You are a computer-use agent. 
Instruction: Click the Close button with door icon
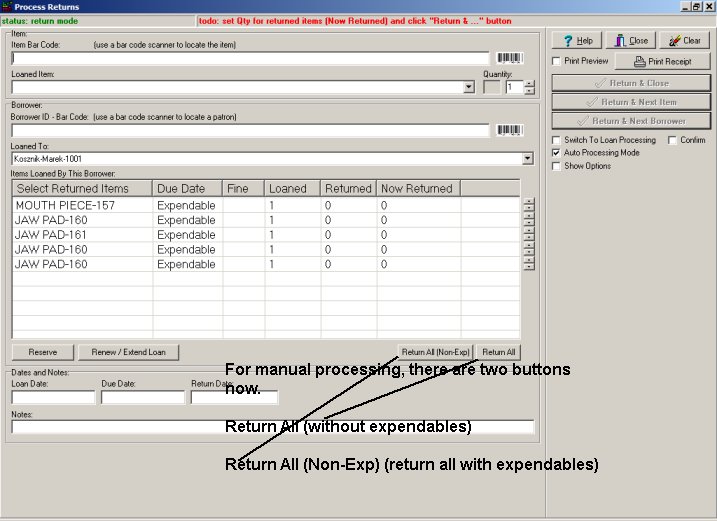coord(631,41)
